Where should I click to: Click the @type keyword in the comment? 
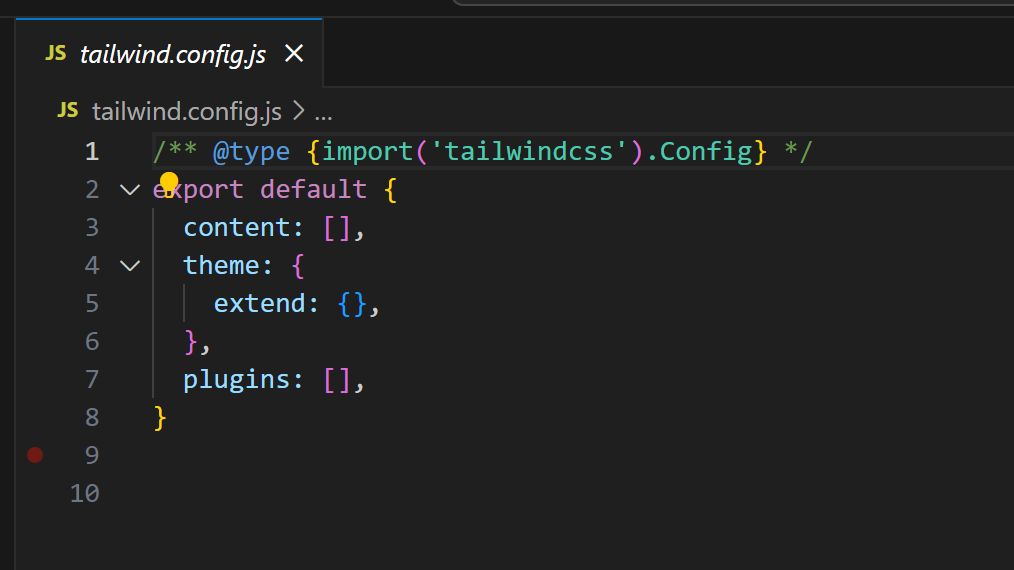point(252,152)
